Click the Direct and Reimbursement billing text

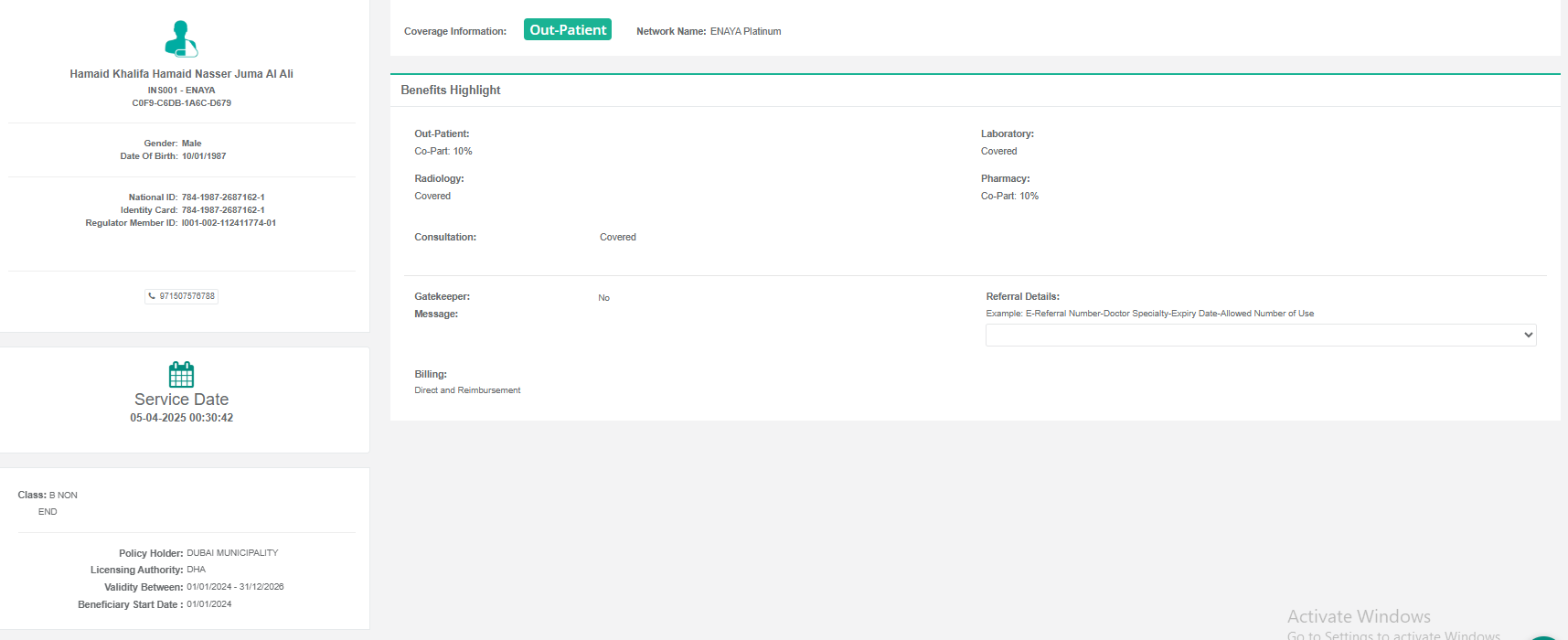467,390
